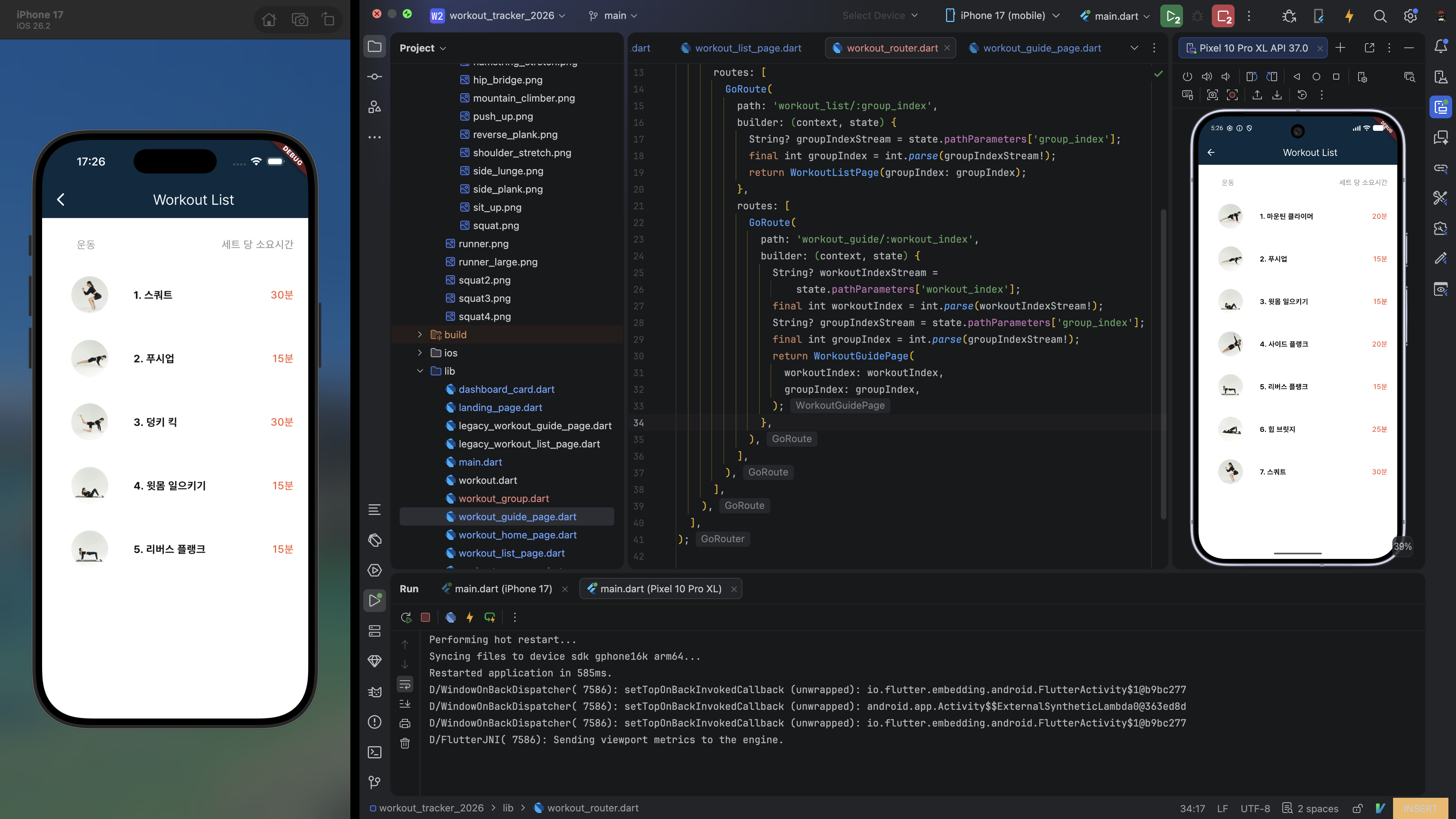Open the Problems tool window
The width and height of the screenshot is (1456, 819).
(374, 722)
